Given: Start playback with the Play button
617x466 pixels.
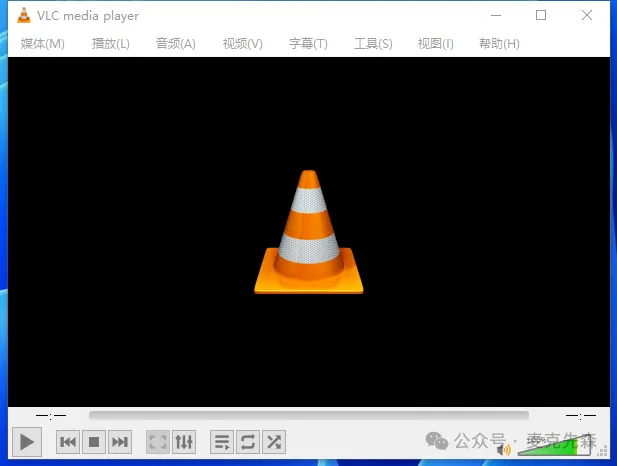Looking at the screenshot, I should (26, 442).
